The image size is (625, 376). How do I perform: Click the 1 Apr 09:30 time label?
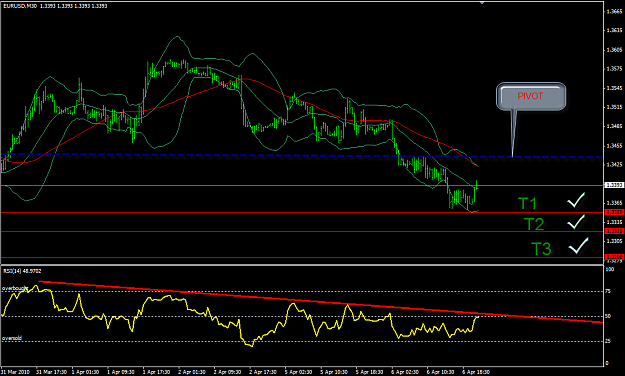121,372
